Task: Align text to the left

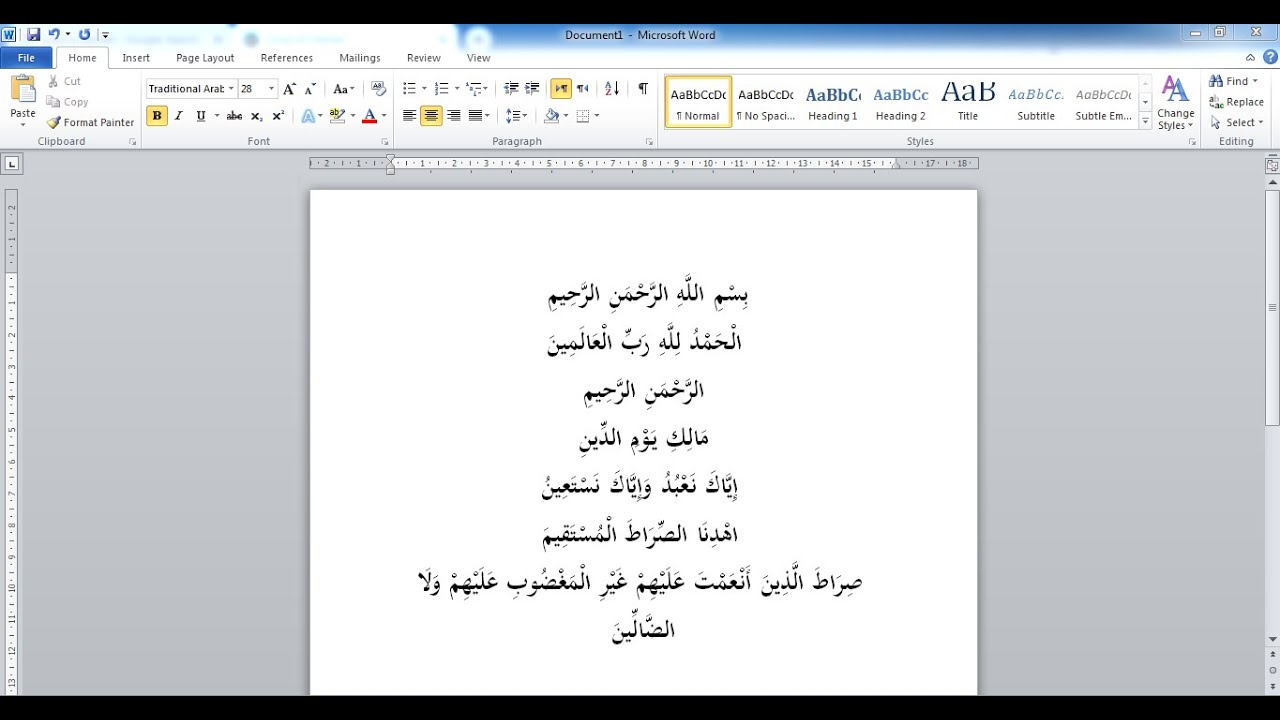Action: 409,116
